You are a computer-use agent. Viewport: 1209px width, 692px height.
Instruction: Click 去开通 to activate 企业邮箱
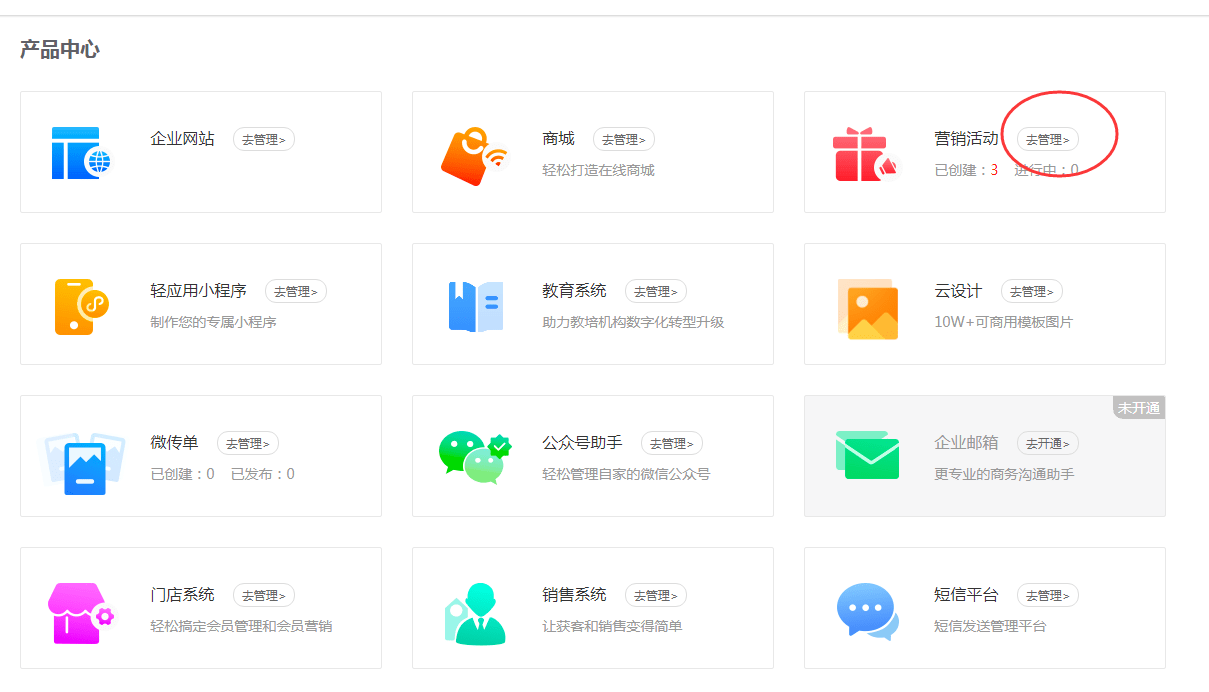click(x=1047, y=443)
